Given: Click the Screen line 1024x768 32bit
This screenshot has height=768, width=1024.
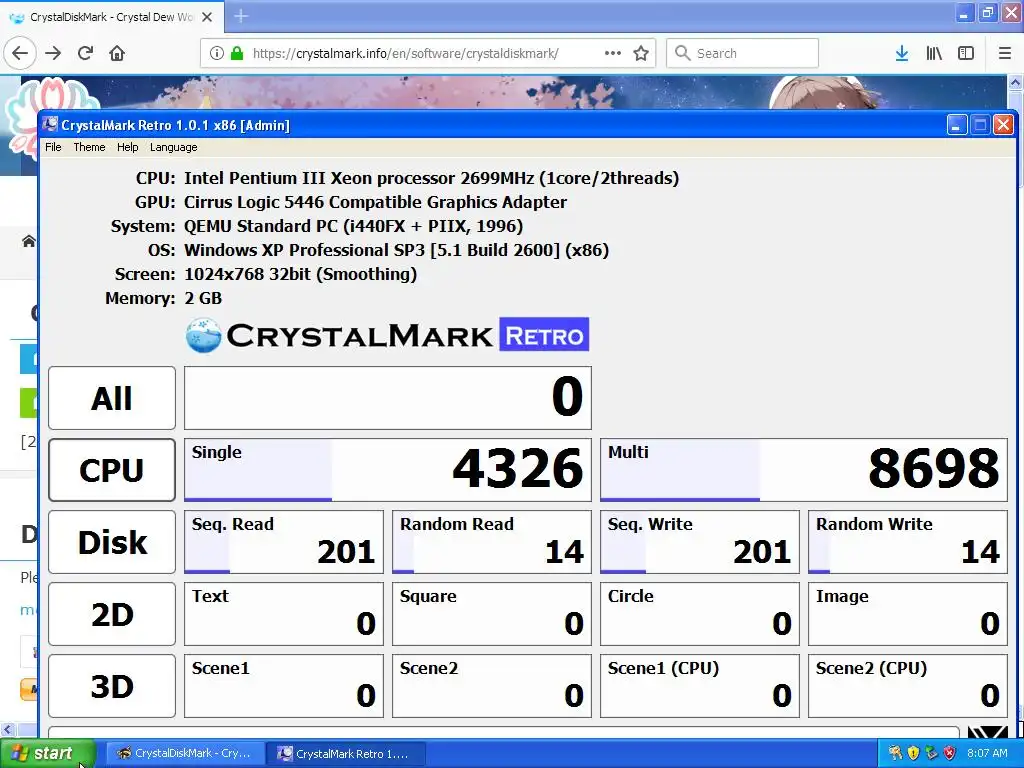Looking at the screenshot, I should coord(300,274).
